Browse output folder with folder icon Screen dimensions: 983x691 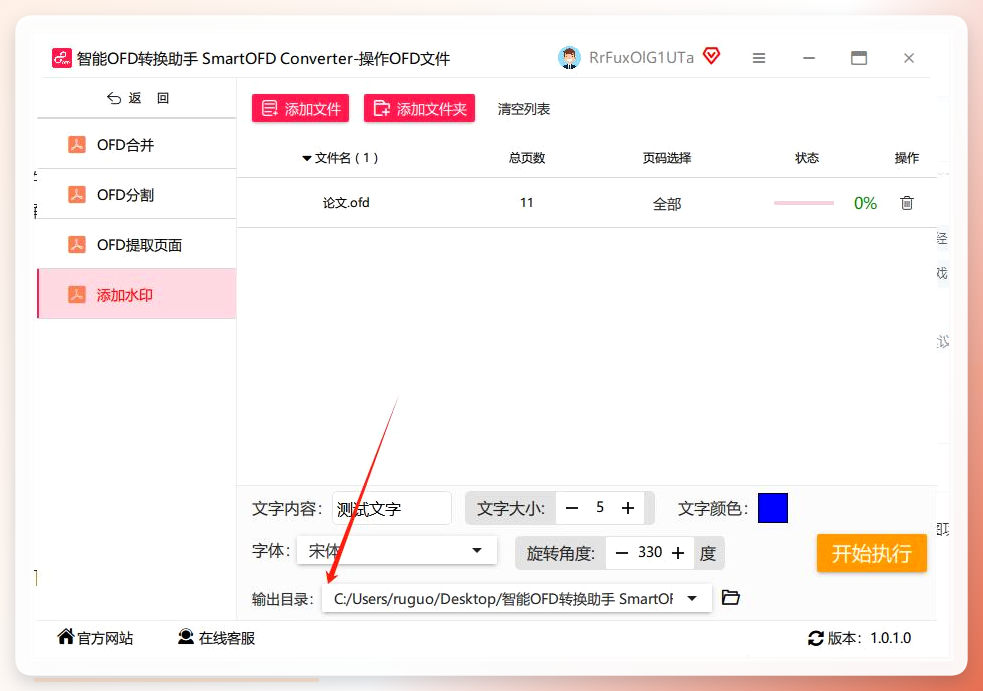click(x=730, y=598)
